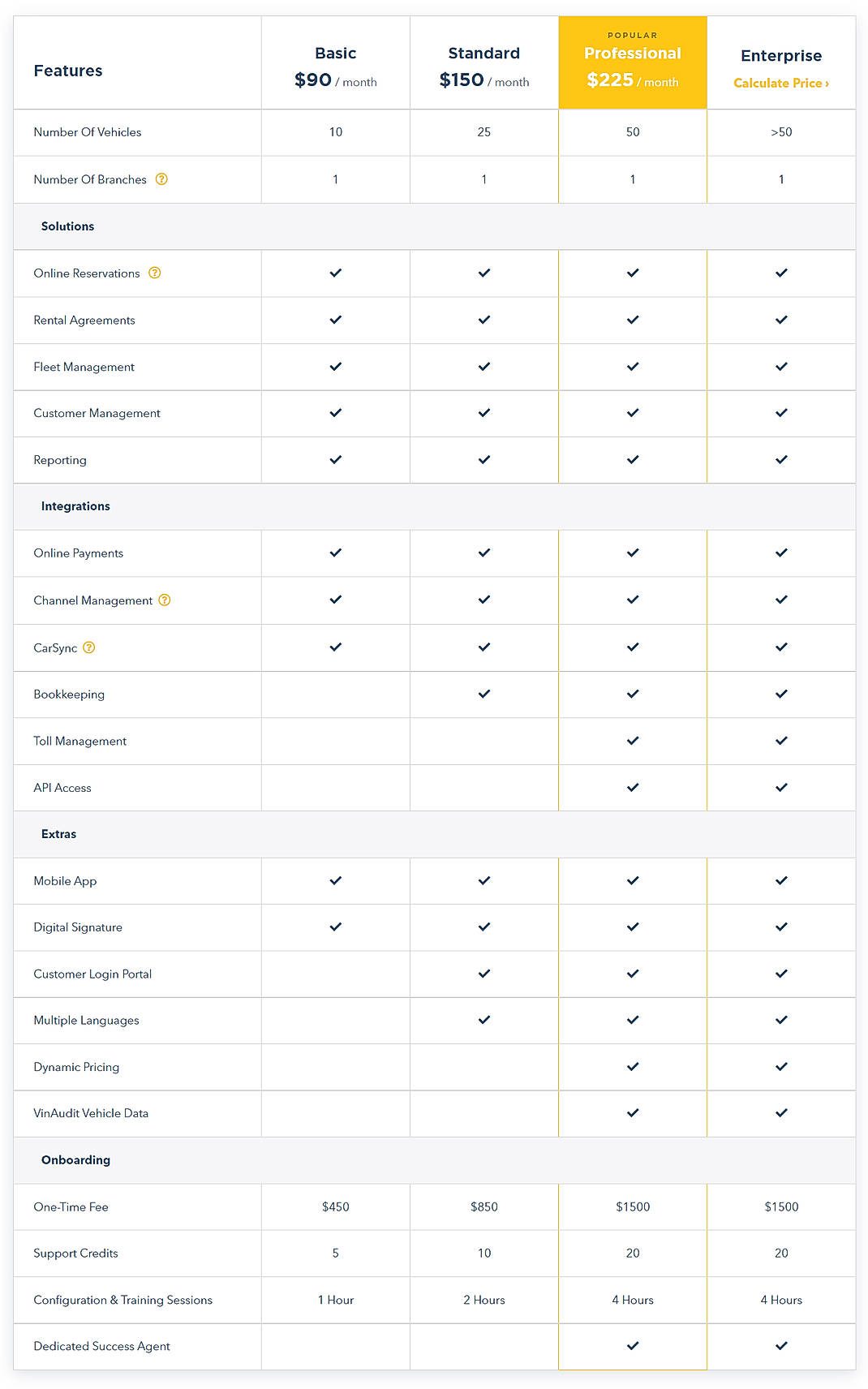Open Calculate Price for Enterprise

pyautogui.click(x=780, y=83)
